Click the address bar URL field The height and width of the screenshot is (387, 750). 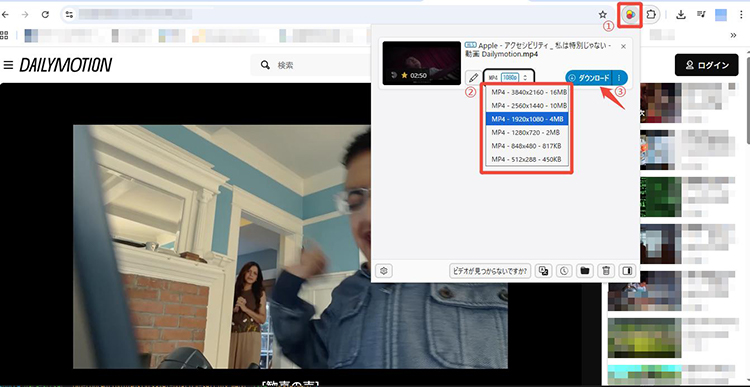[335, 15]
